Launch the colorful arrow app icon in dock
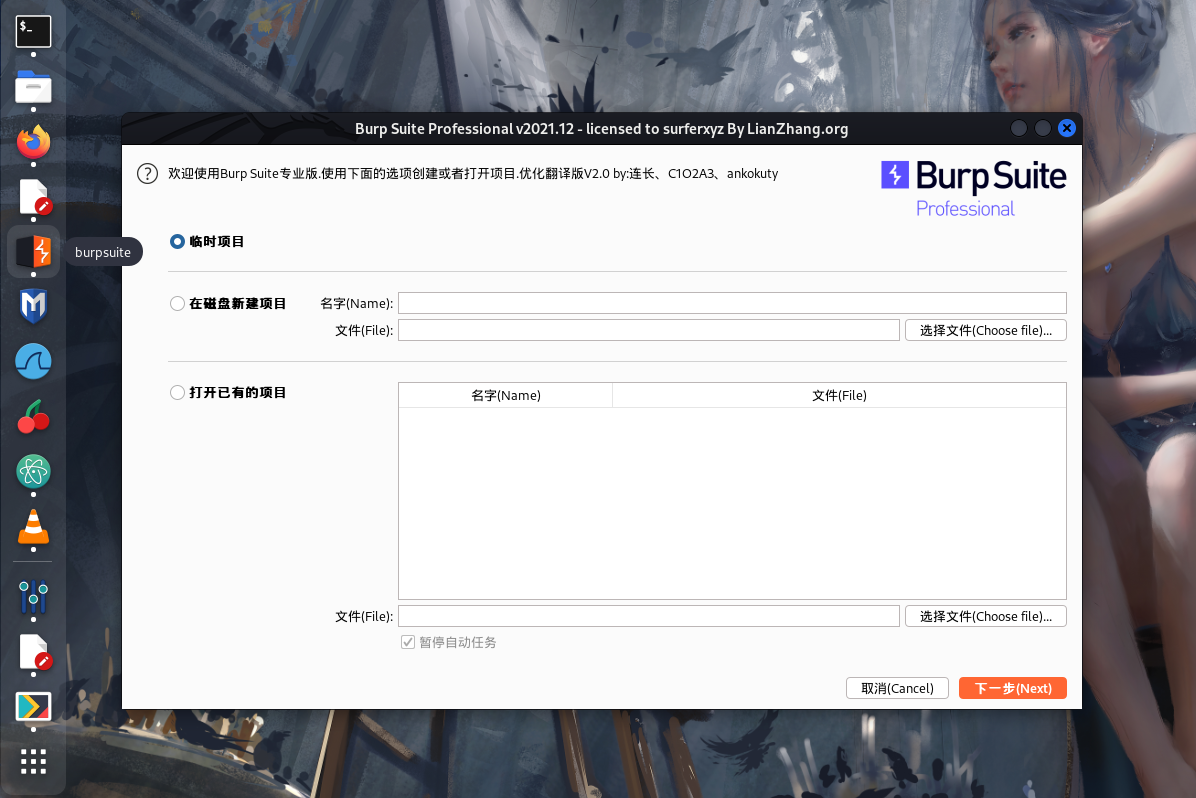The image size is (1196, 798). point(34,706)
